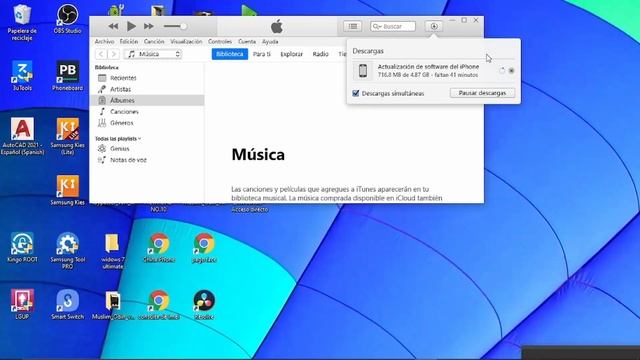The image size is (640, 360).
Task: Open the Papelera de reciclaje desktop icon
Action: point(22,22)
